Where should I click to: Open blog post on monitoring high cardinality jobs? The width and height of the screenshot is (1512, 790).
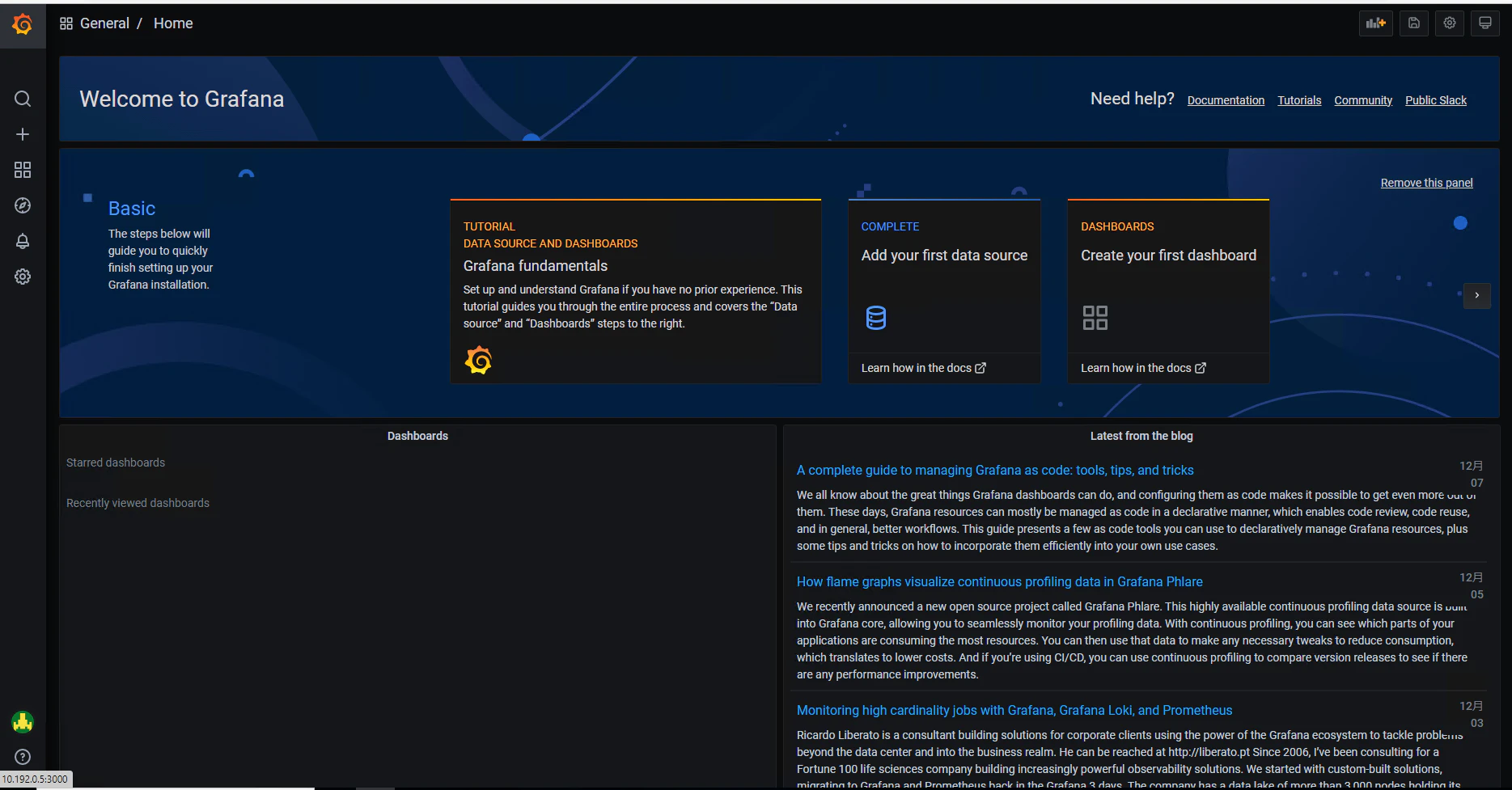[1014, 711]
